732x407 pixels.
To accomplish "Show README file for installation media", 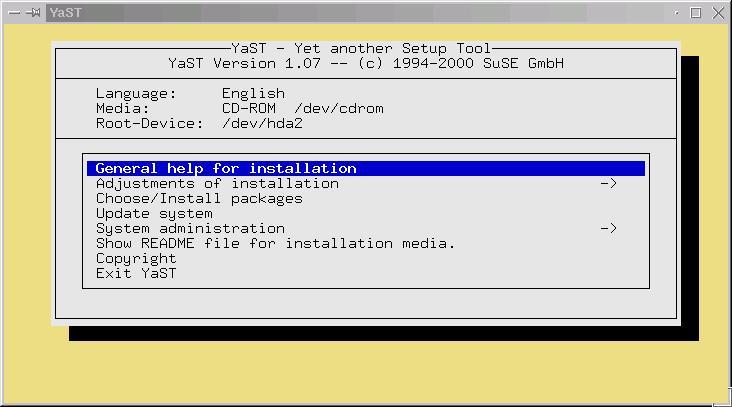I will pos(275,244).
